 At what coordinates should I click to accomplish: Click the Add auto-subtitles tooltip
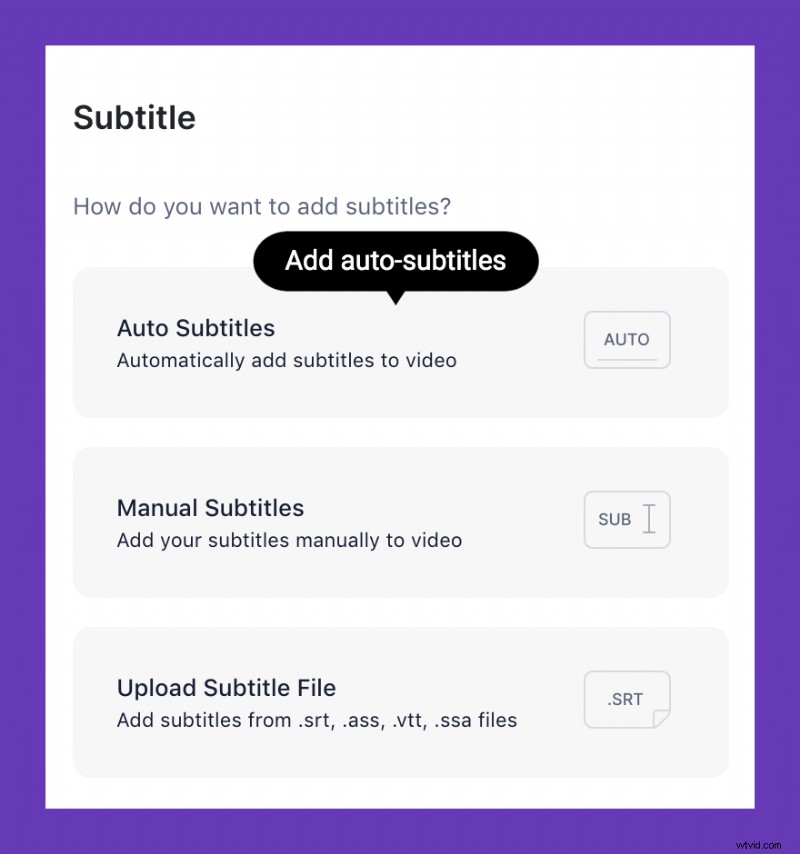point(394,261)
